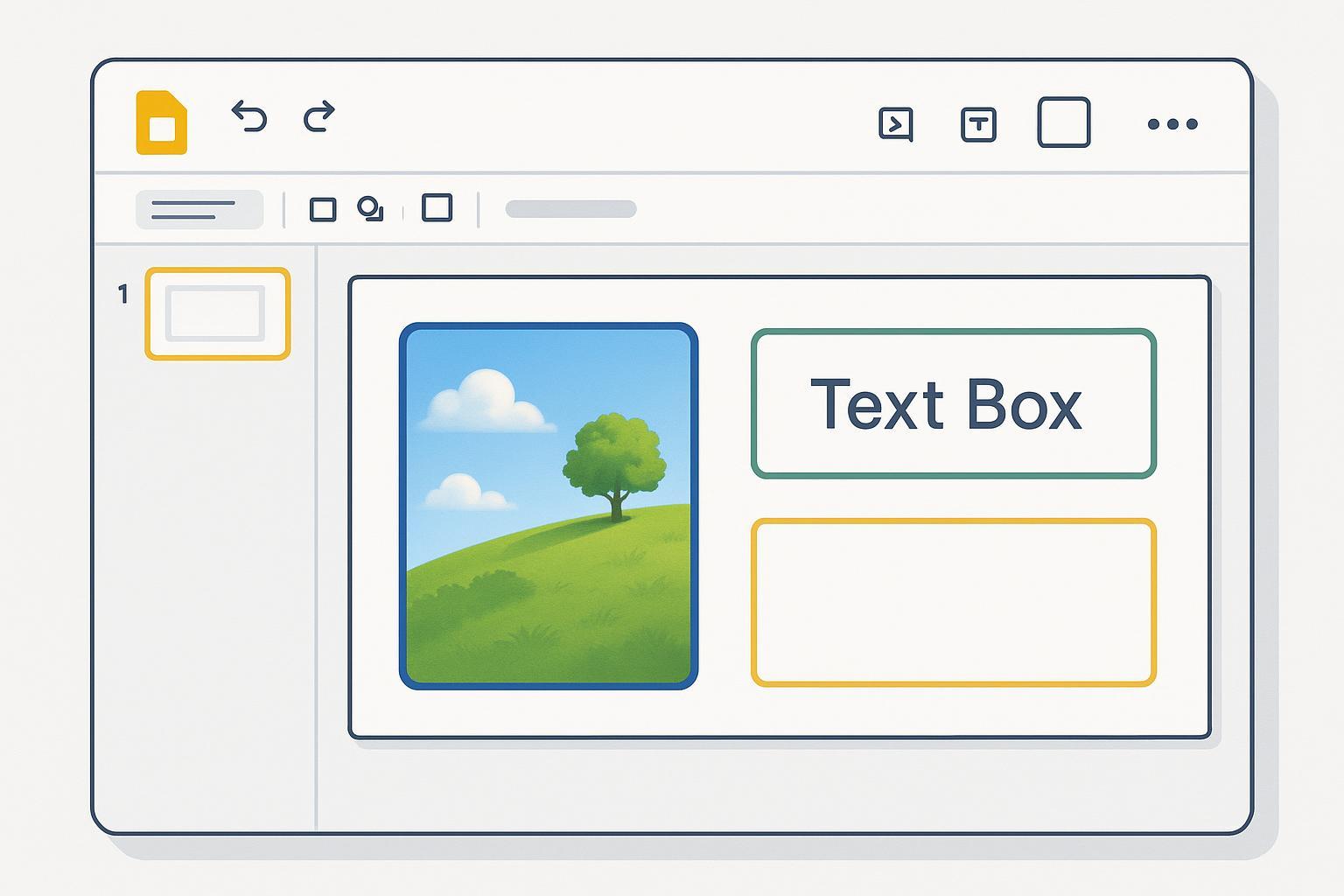Select the small rectangle tool in toolbar
The width and height of the screenshot is (1344, 896).
point(323,210)
